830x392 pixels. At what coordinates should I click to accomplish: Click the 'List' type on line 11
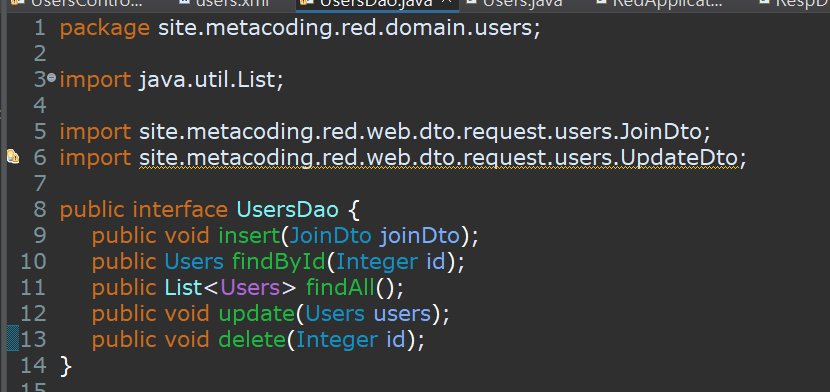click(184, 287)
